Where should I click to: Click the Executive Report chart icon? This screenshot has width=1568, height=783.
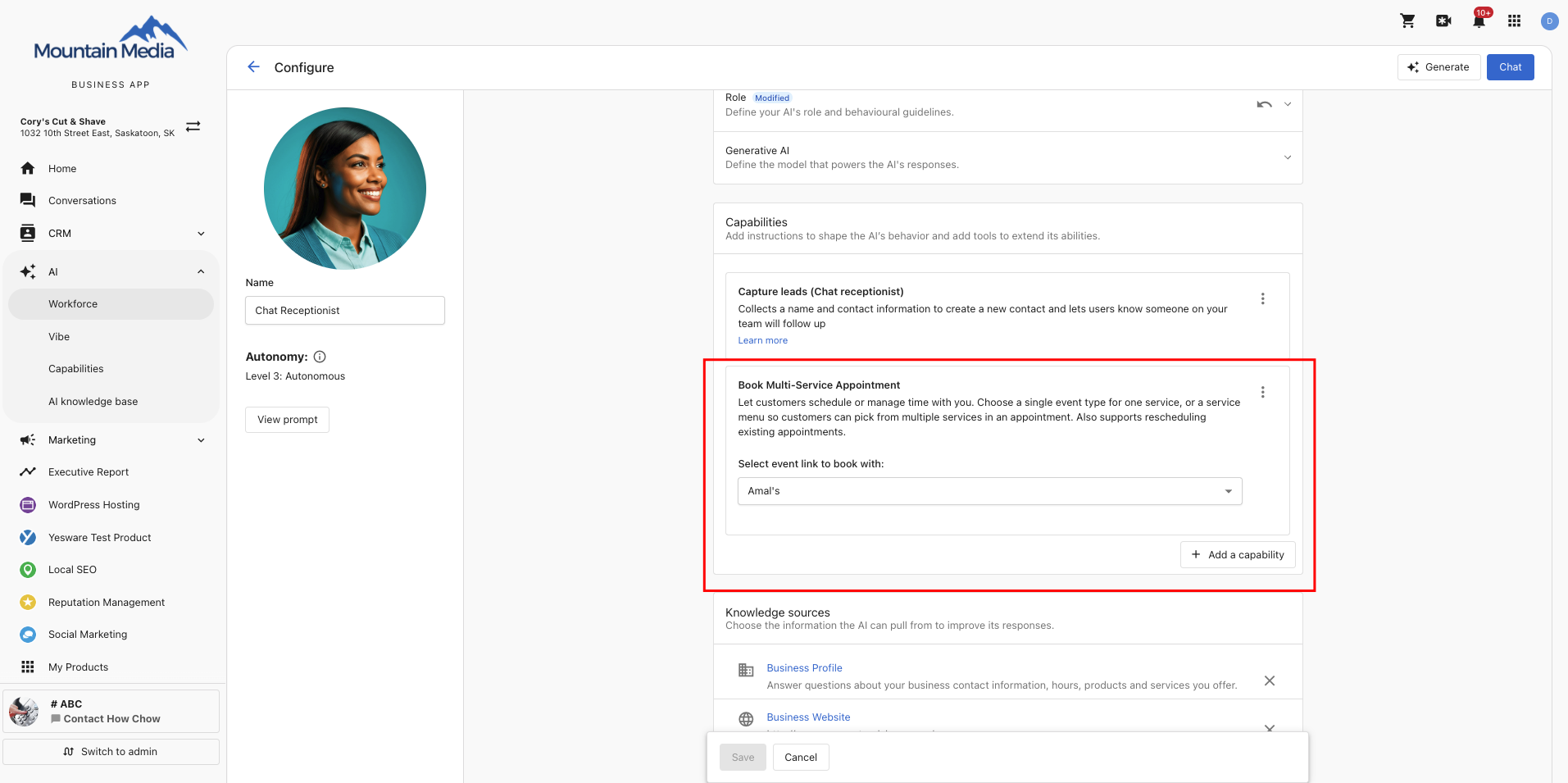[x=28, y=471]
